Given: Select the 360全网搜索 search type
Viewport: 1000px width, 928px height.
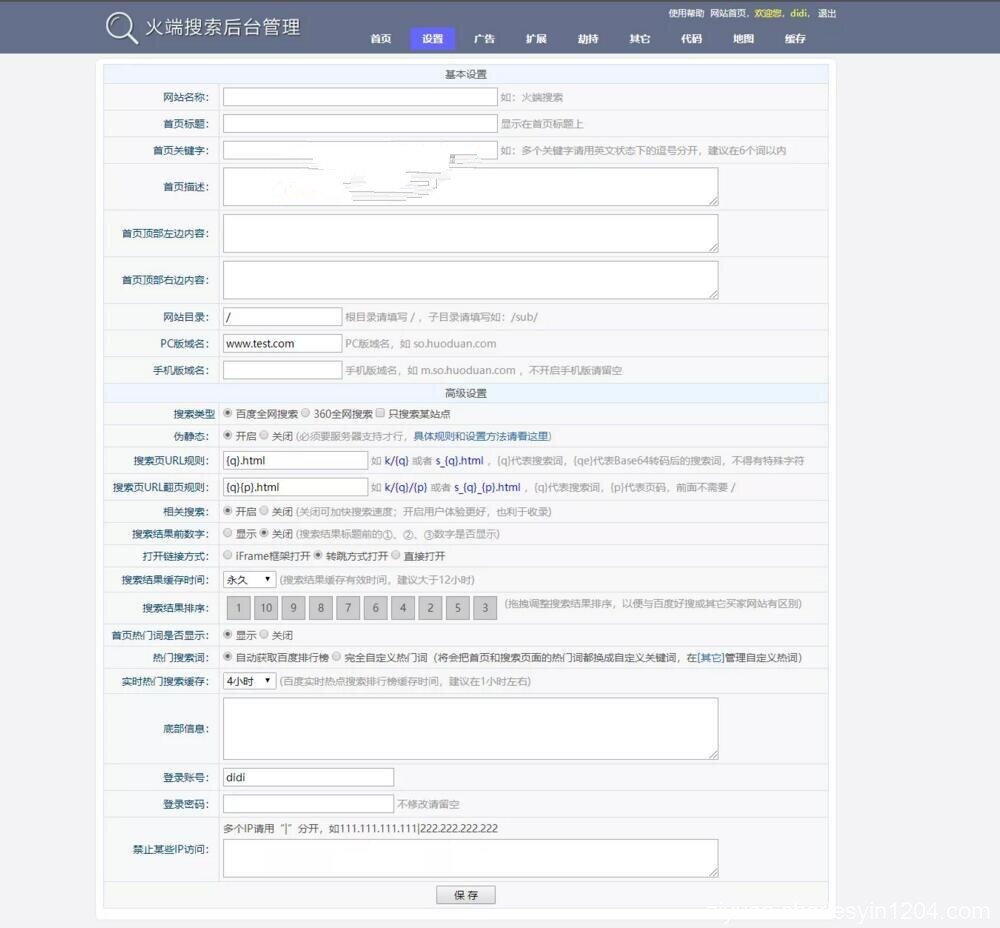Looking at the screenshot, I should point(304,413).
